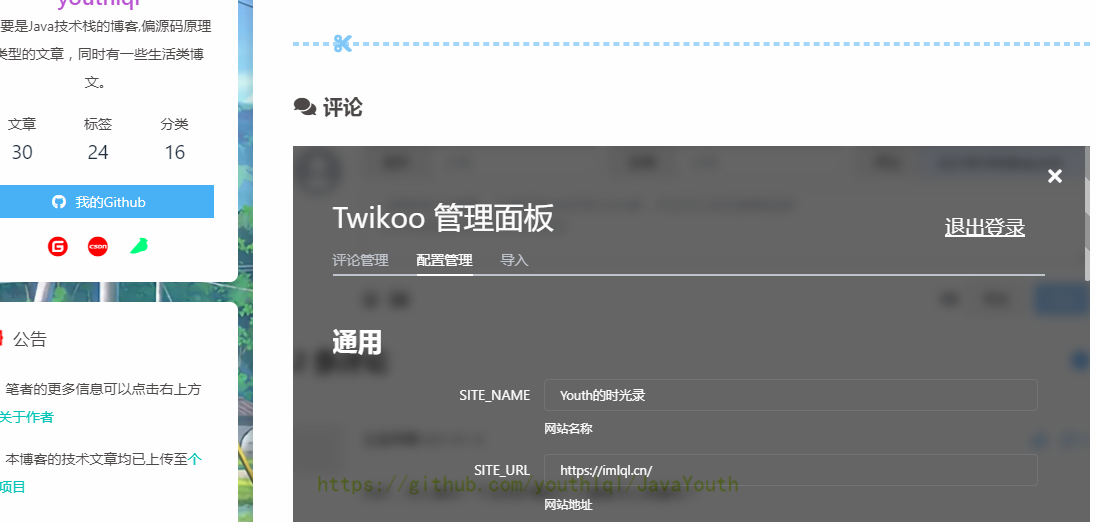This screenshot has width=1097, height=522.
Task: Close the Twikoo admin panel
Action: tap(1054, 176)
